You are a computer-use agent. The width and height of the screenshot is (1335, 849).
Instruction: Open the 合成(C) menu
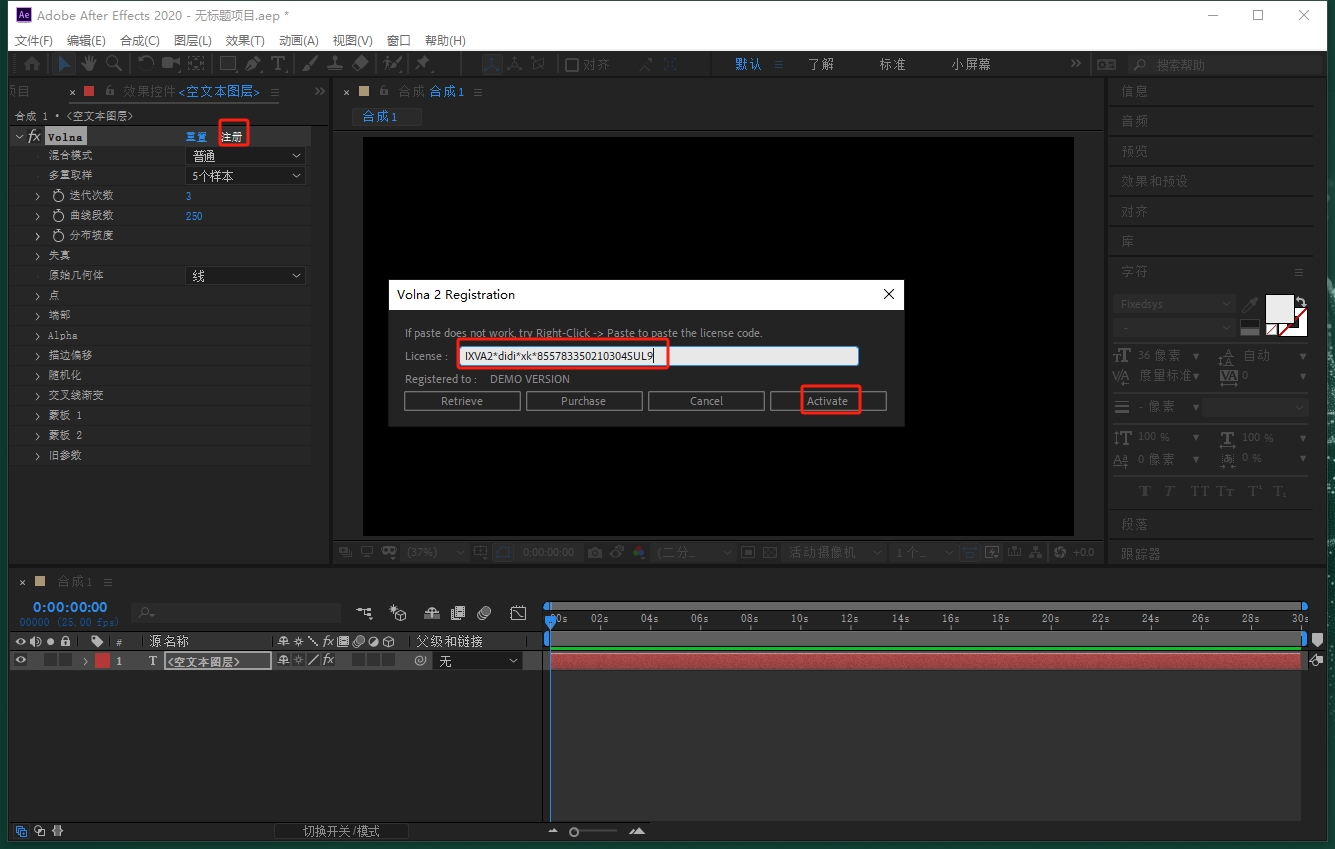point(140,41)
